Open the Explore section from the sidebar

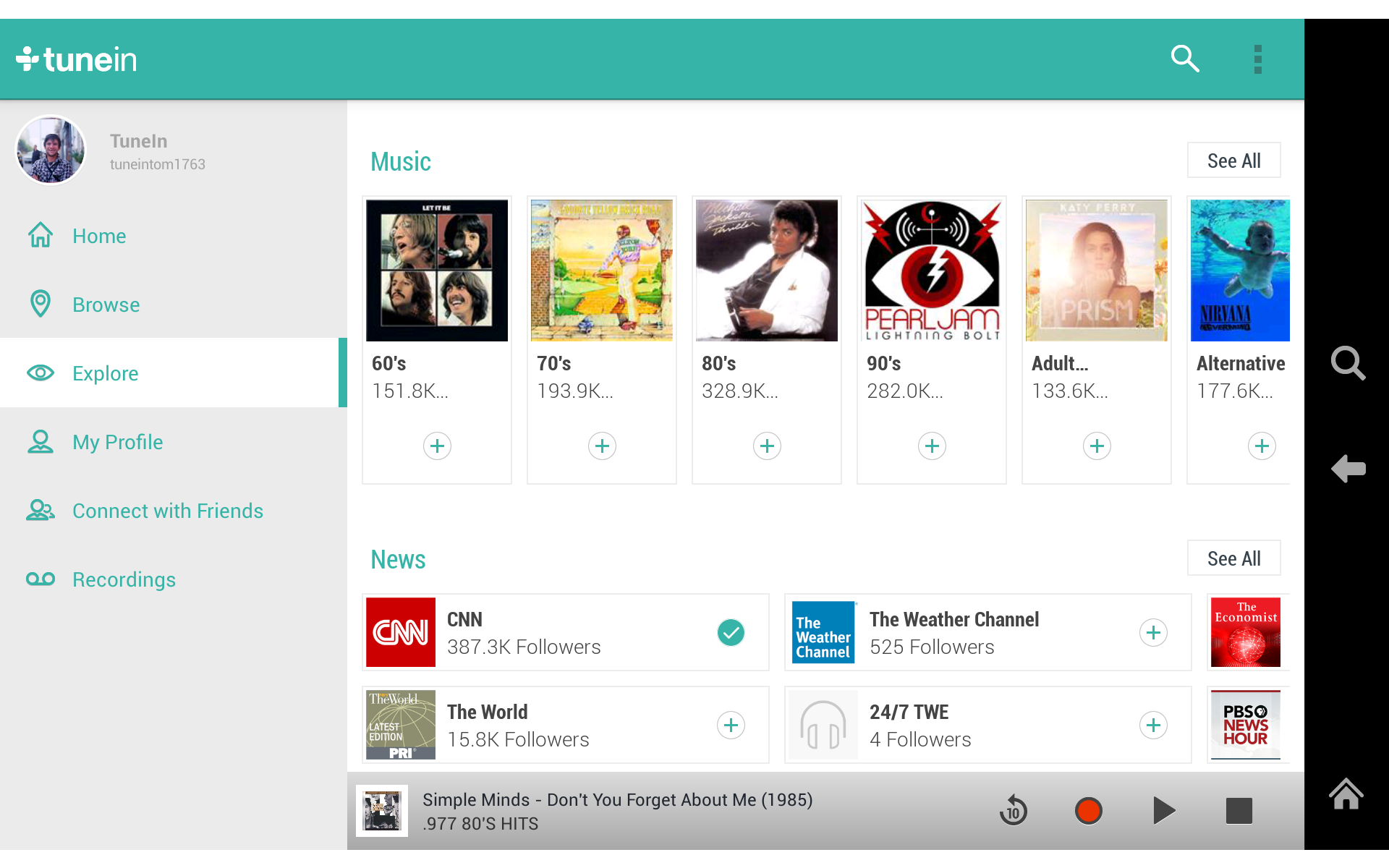105,373
